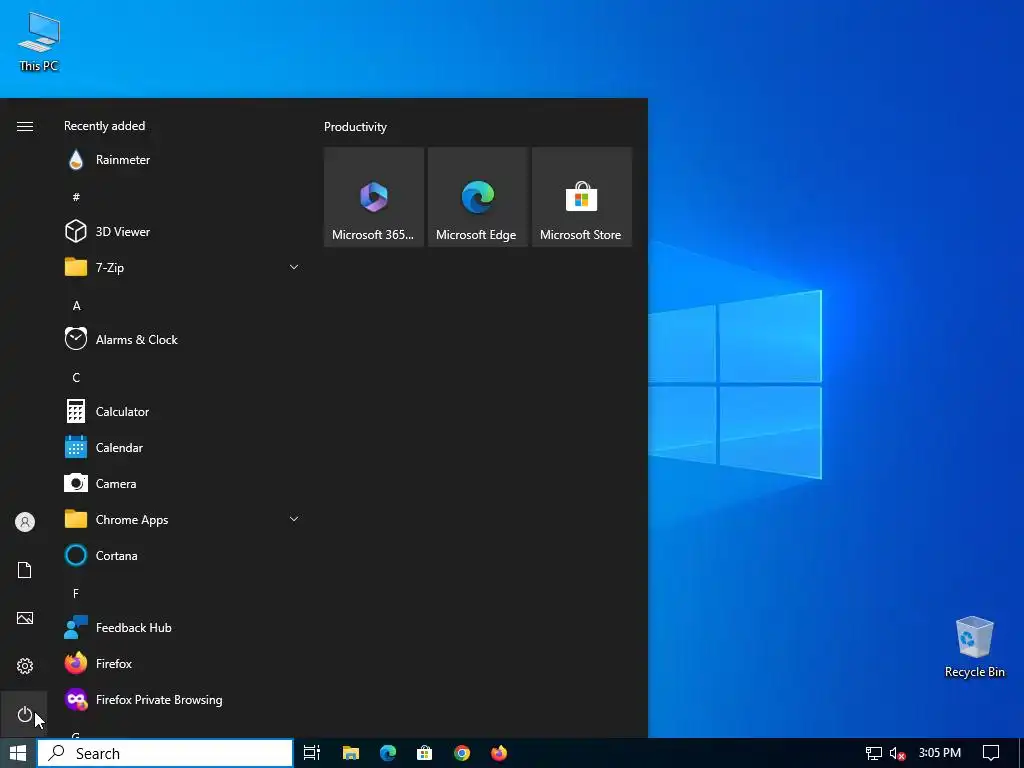Launch Edge from the taskbar

pos(388,754)
